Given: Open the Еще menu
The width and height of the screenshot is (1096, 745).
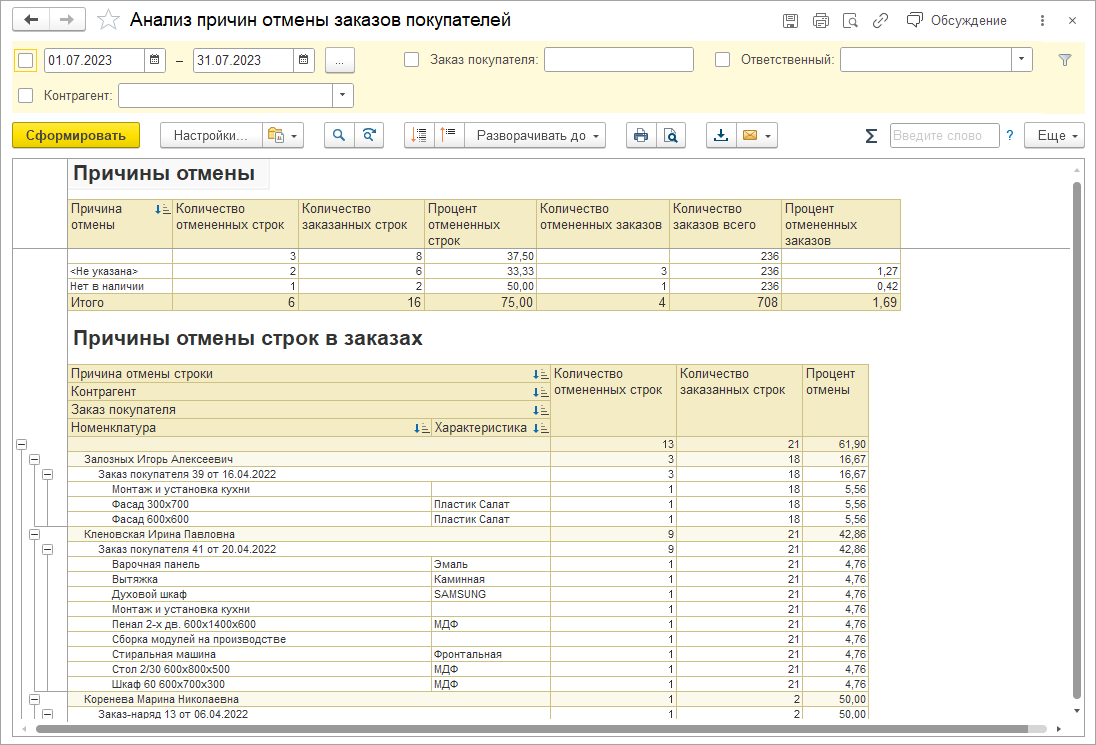Looking at the screenshot, I should pos(1056,136).
